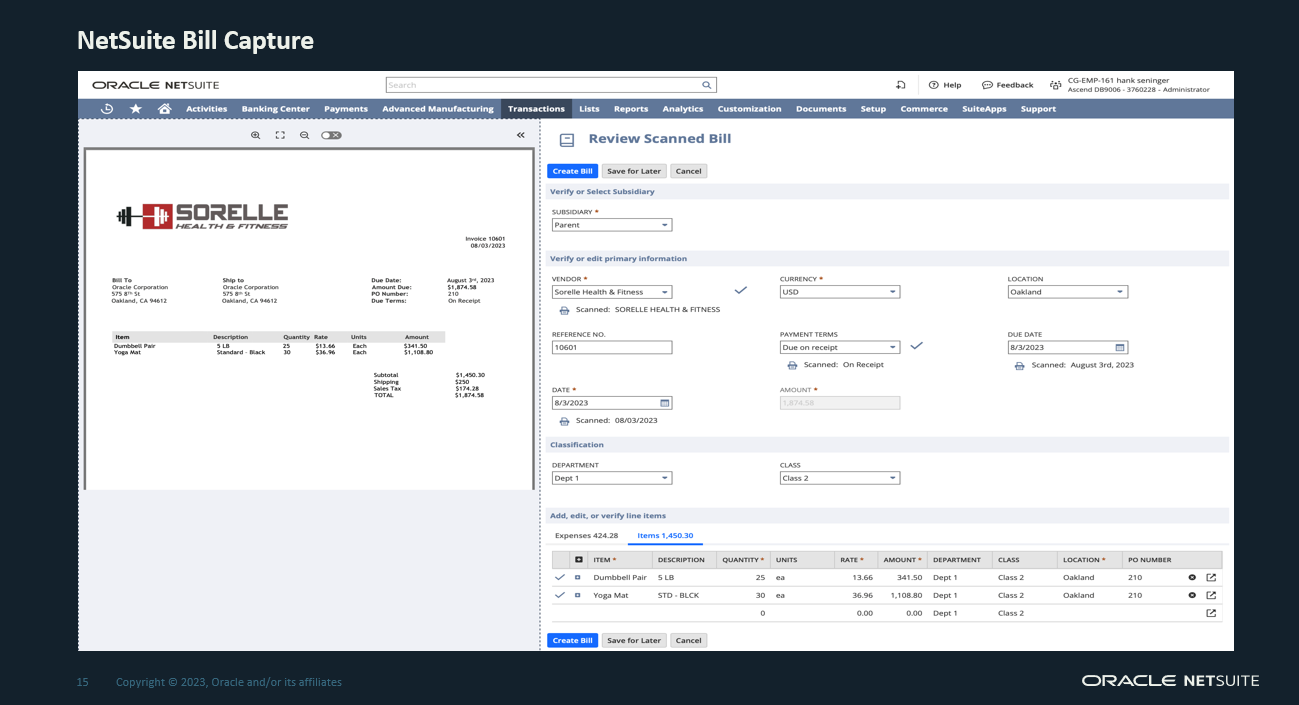Click the checkmark beside the Vendor field
1299x705 pixels.
[741, 290]
